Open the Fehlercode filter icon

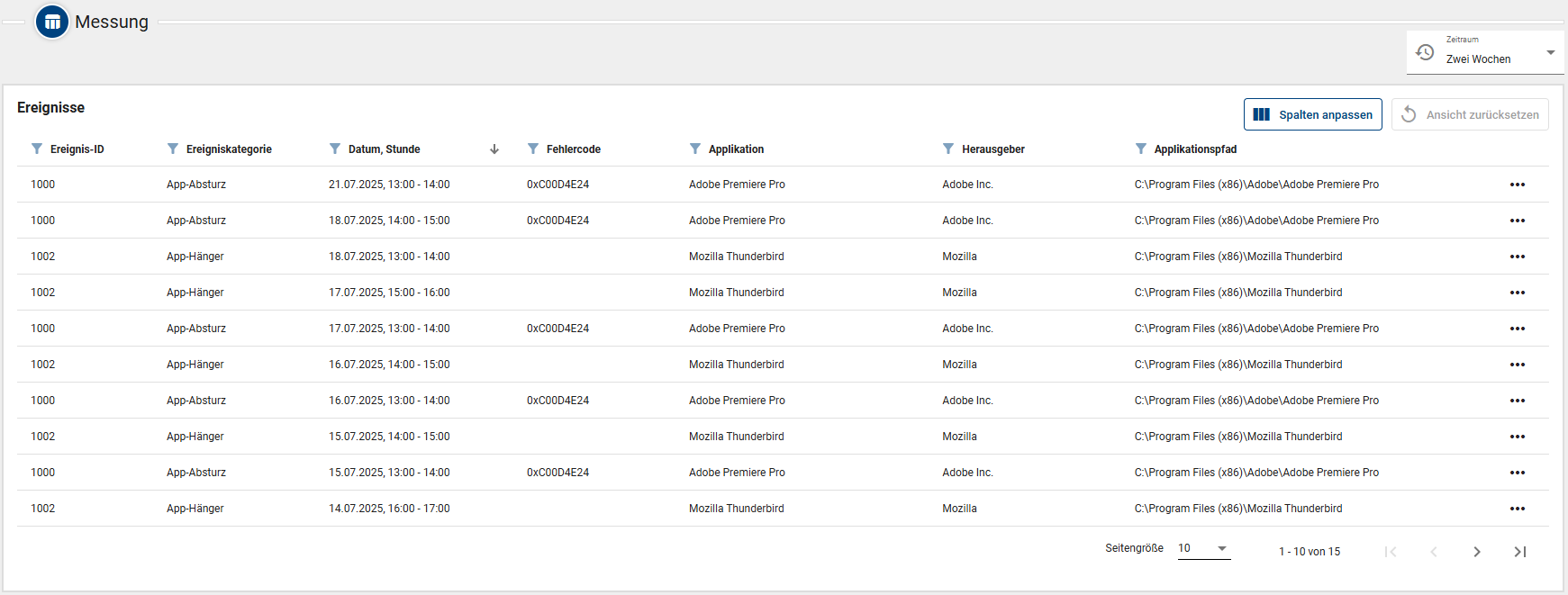(x=533, y=149)
